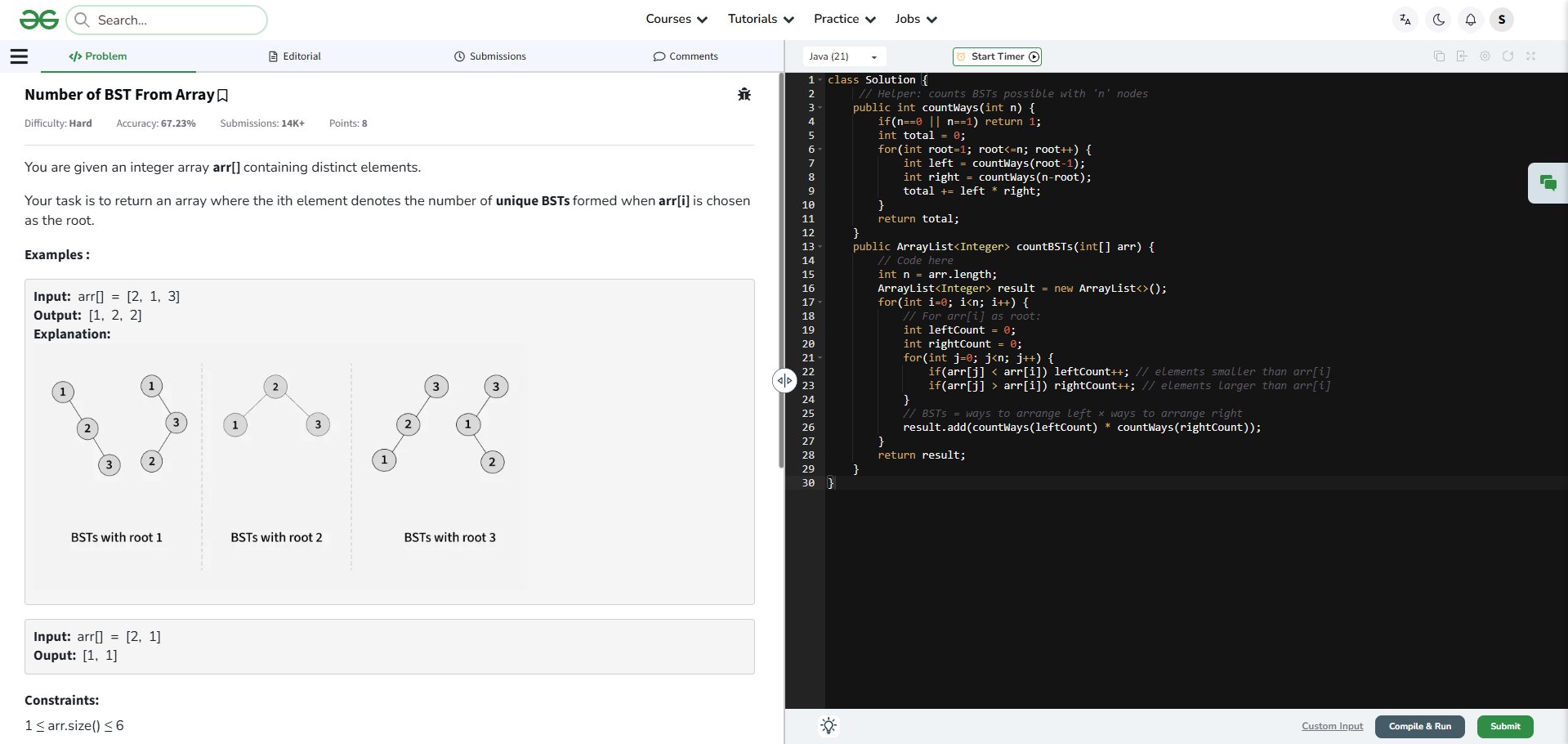Expand editor to fullscreen
This screenshot has height=744, width=1568.
1530,56
